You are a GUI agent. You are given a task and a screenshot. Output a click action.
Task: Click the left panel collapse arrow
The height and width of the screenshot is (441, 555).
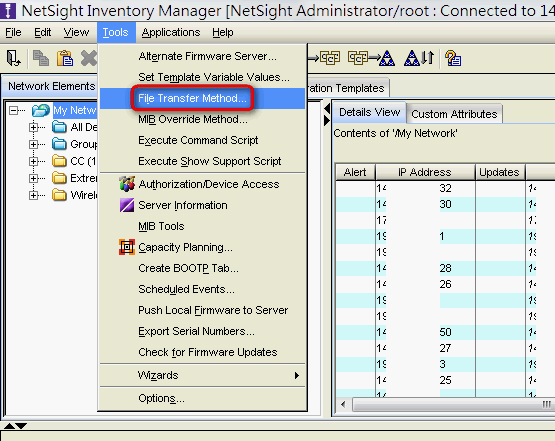tap(327, 108)
